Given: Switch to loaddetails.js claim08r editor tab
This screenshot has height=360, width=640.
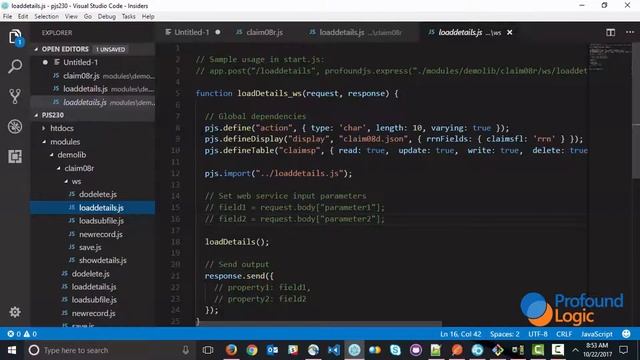Looking at the screenshot, I should click(x=360, y=32).
